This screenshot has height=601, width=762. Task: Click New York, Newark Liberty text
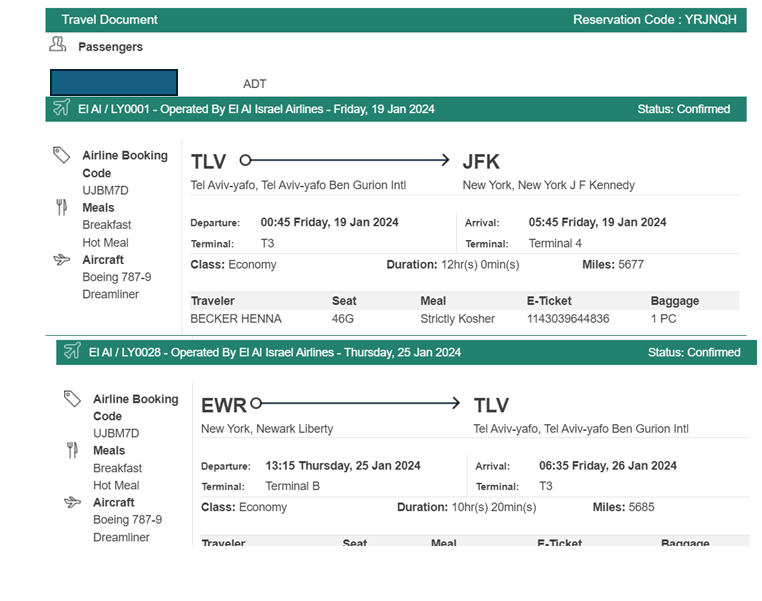[x=267, y=429]
